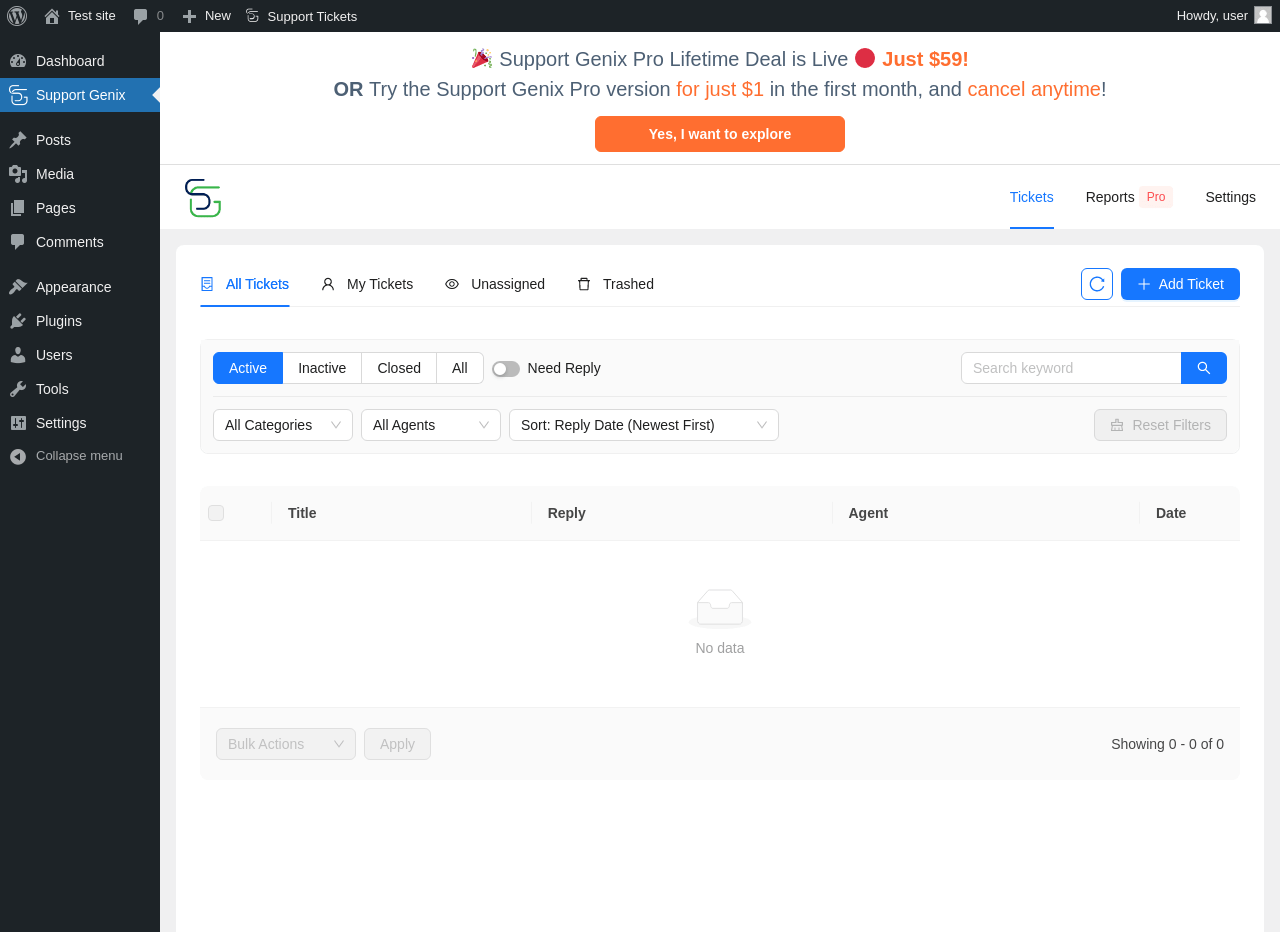Image resolution: width=1280 pixels, height=932 pixels.
Task: Open the Media library menu
Action: (x=80, y=174)
